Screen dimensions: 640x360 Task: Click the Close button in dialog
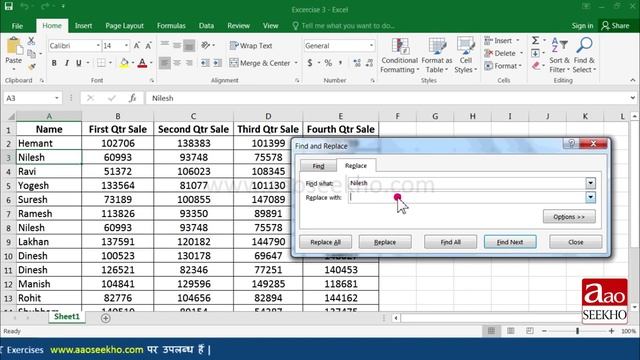[576, 242]
